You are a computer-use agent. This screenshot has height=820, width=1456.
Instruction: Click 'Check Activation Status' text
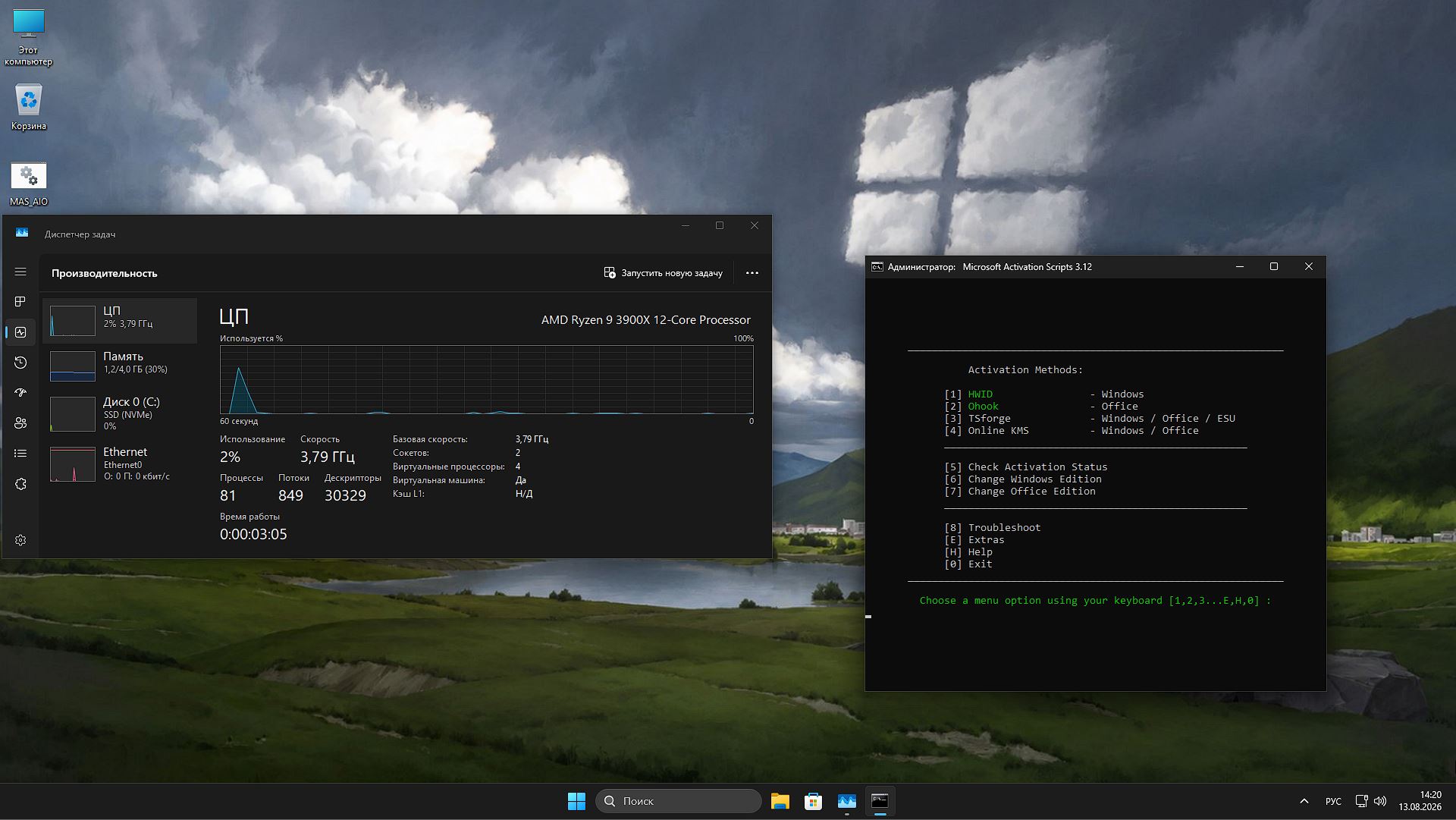pyautogui.click(x=1037, y=467)
